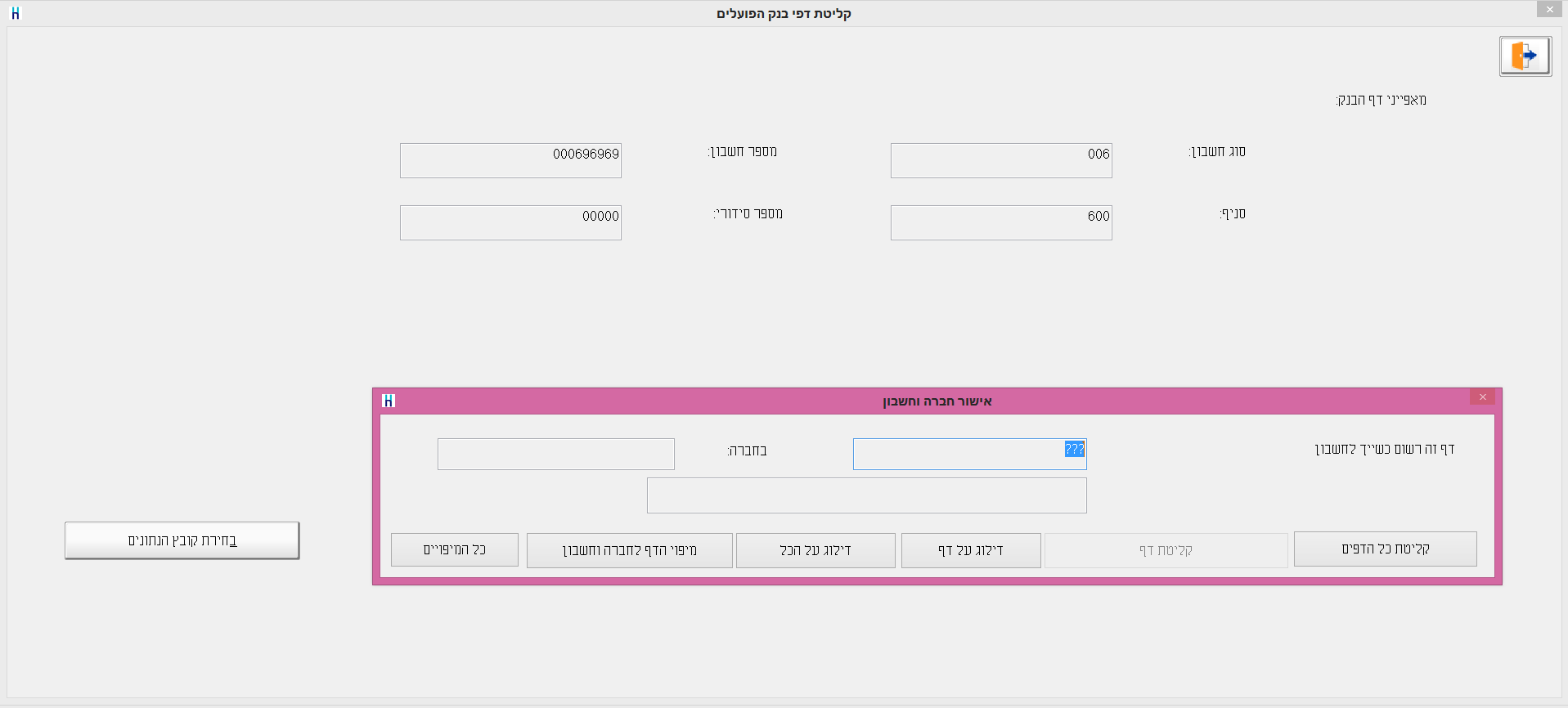
Task: Click the סוג חשבון label
Action: coord(1217,151)
